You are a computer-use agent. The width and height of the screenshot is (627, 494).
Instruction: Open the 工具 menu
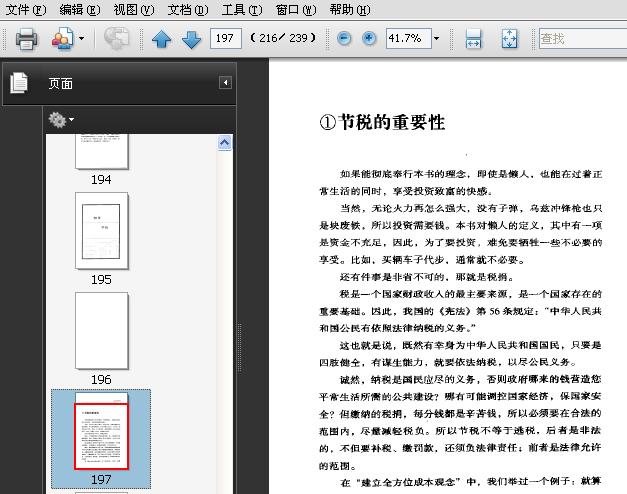coord(242,10)
